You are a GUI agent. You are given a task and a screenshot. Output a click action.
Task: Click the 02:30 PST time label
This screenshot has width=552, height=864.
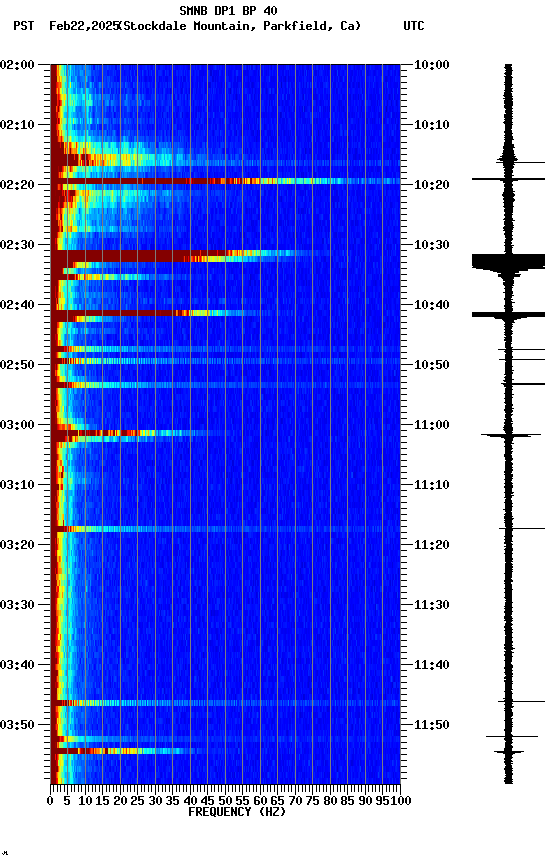[x=17, y=245]
